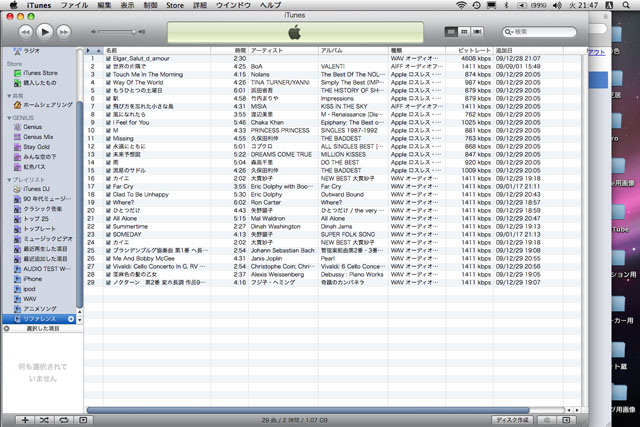The image size is (640, 427).
Task: Collapse the 共有 sidebar section
Action: point(9,96)
